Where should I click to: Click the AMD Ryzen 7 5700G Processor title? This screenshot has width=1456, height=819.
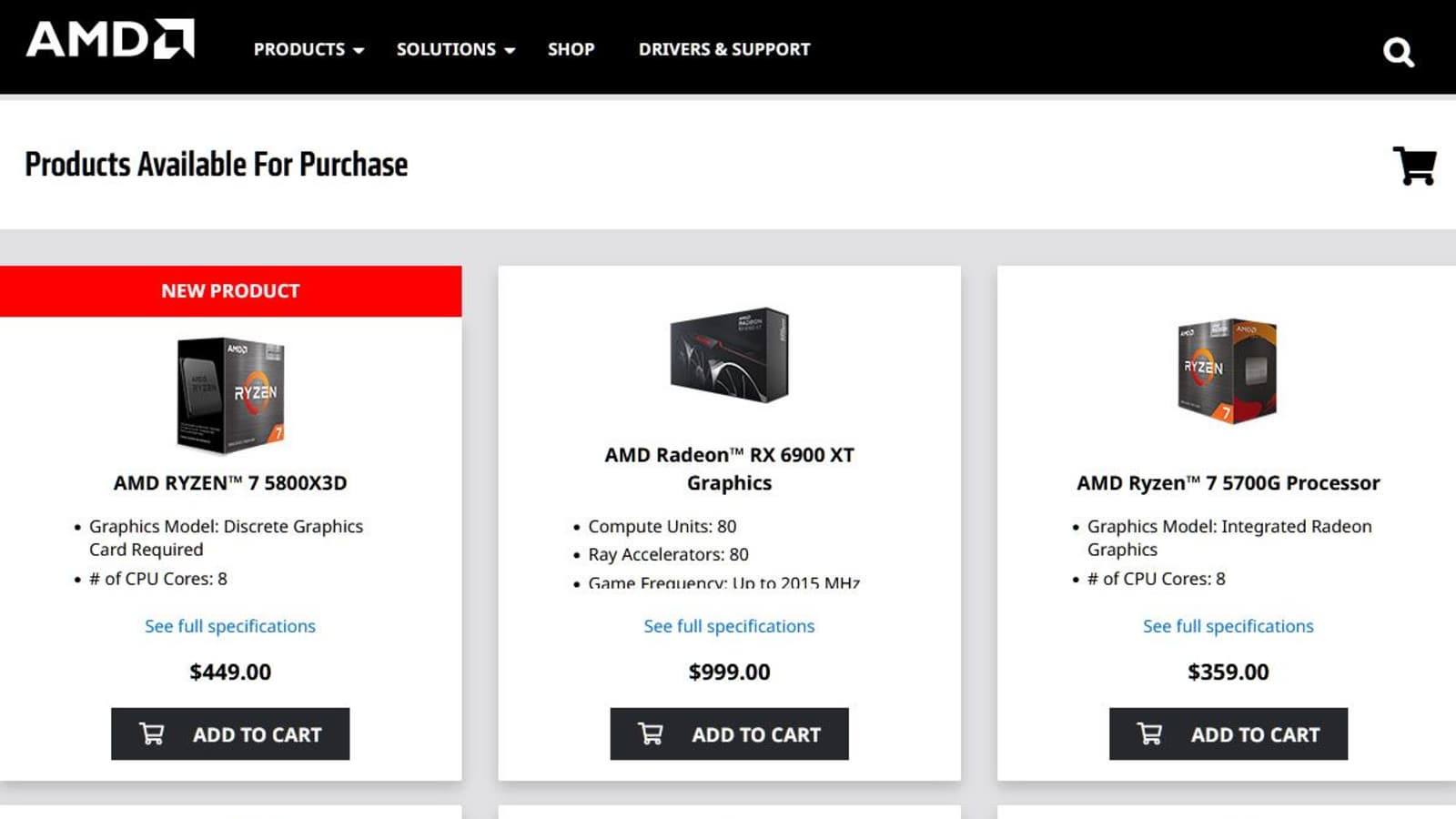point(1228,483)
